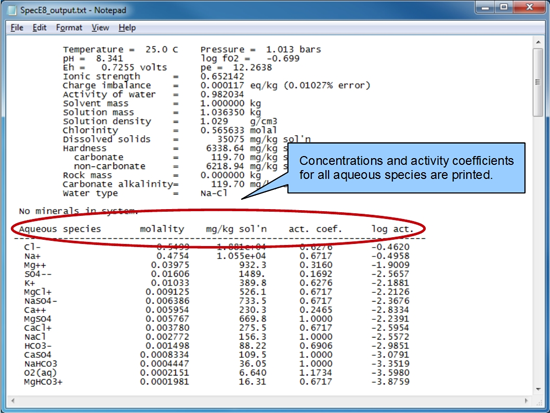Click the 'act. coef.' column header

tap(315, 229)
